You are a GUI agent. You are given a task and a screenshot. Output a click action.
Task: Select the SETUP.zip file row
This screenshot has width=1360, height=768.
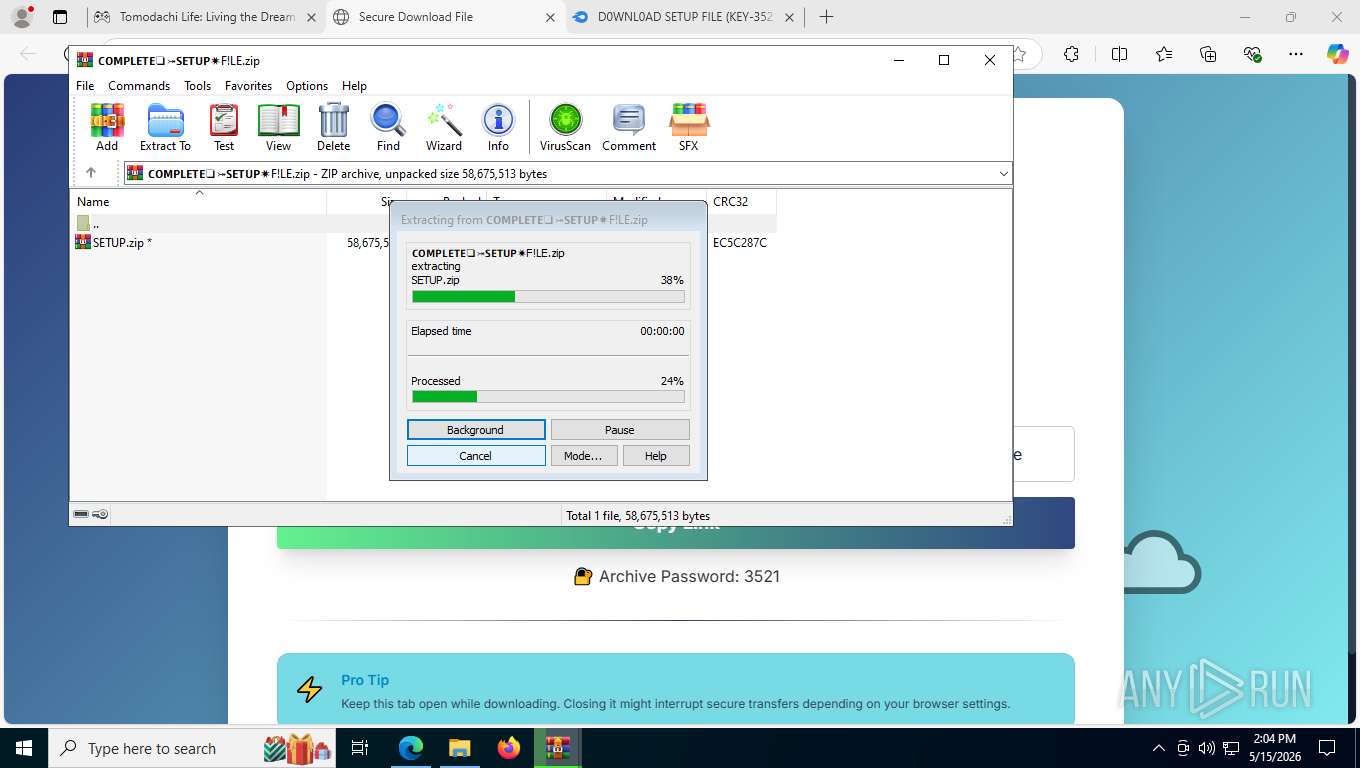coord(422,242)
